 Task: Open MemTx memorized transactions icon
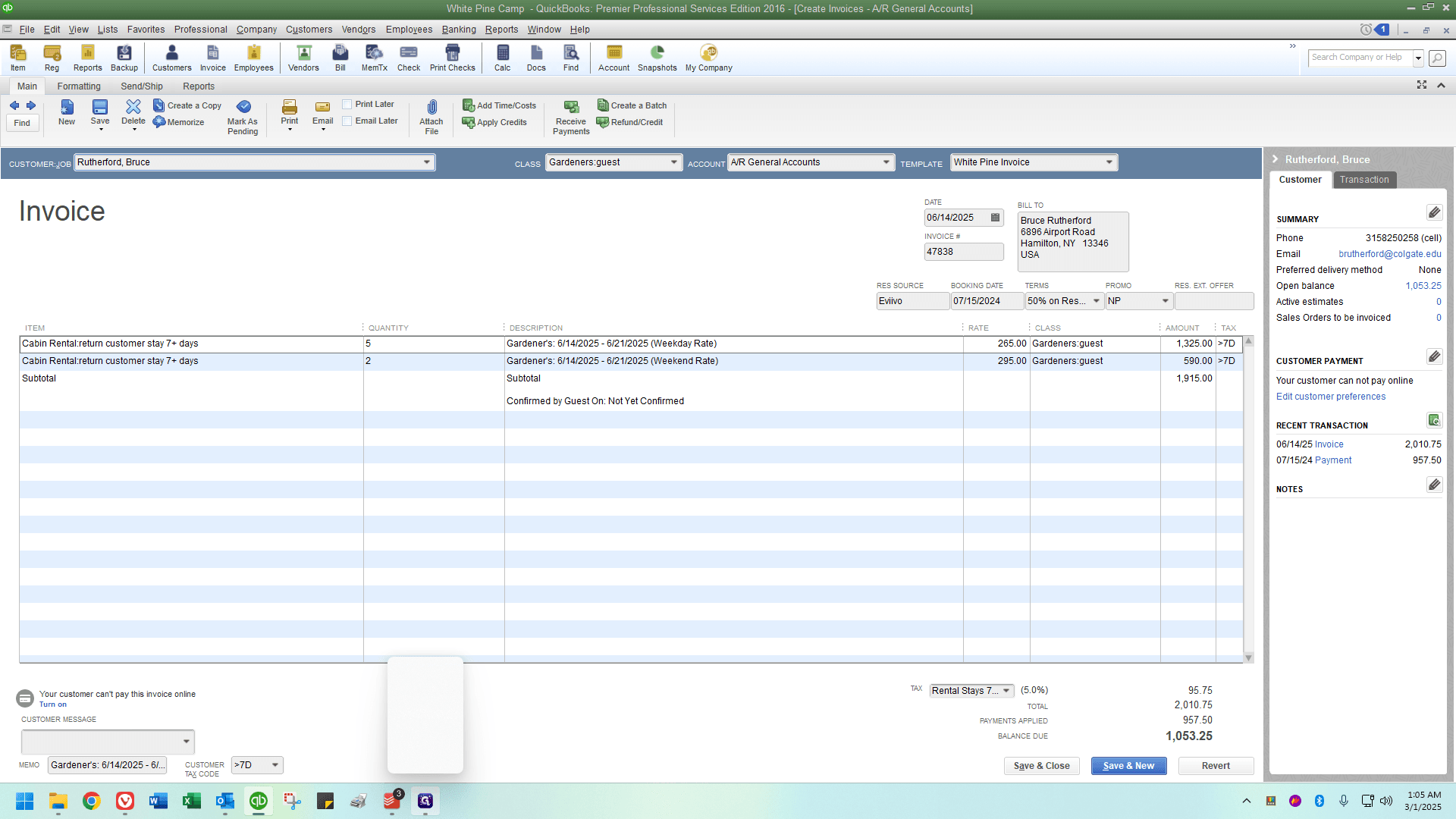[375, 58]
